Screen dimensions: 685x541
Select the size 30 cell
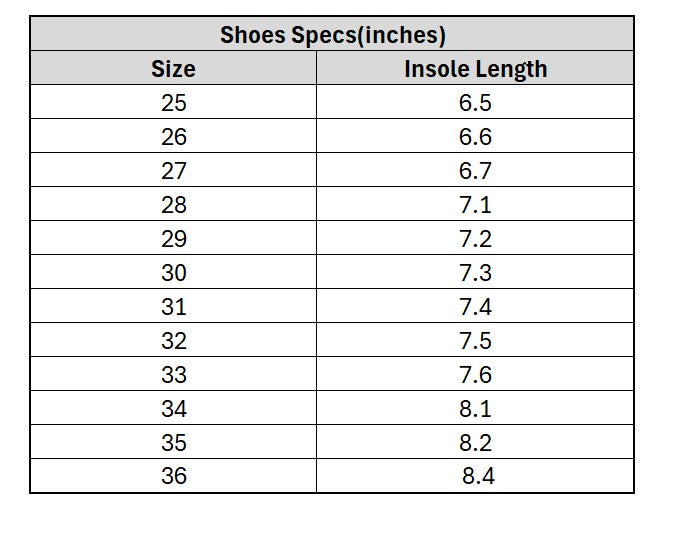tap(173, 272)
